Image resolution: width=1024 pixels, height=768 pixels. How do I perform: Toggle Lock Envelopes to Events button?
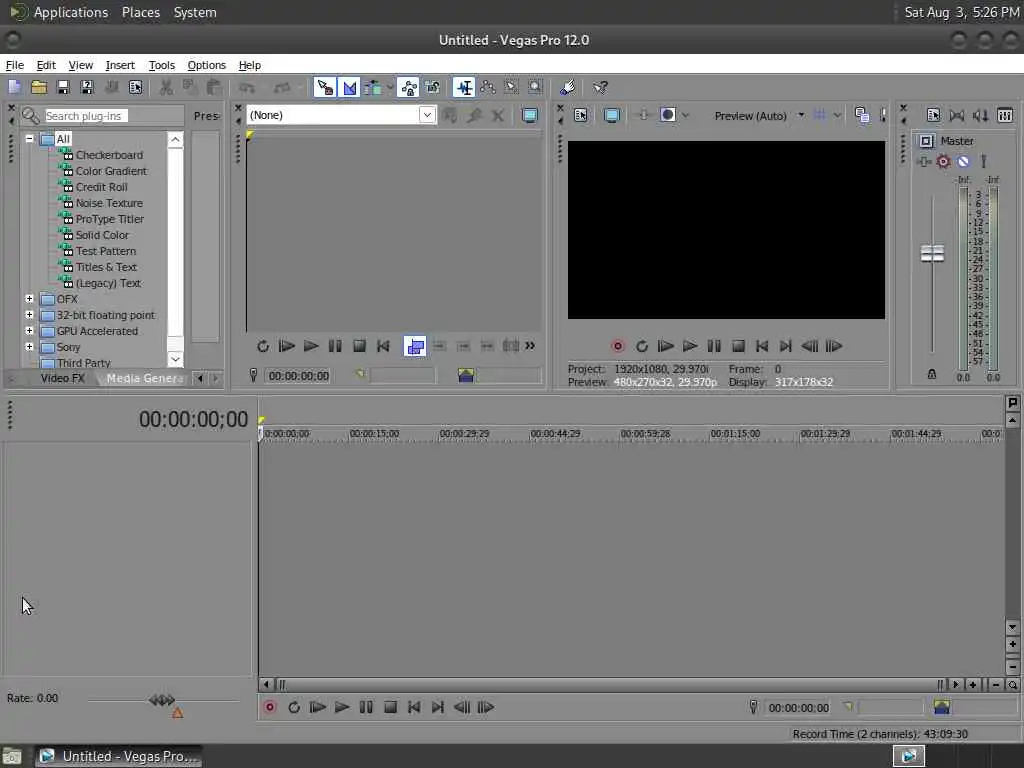point(409,88)
